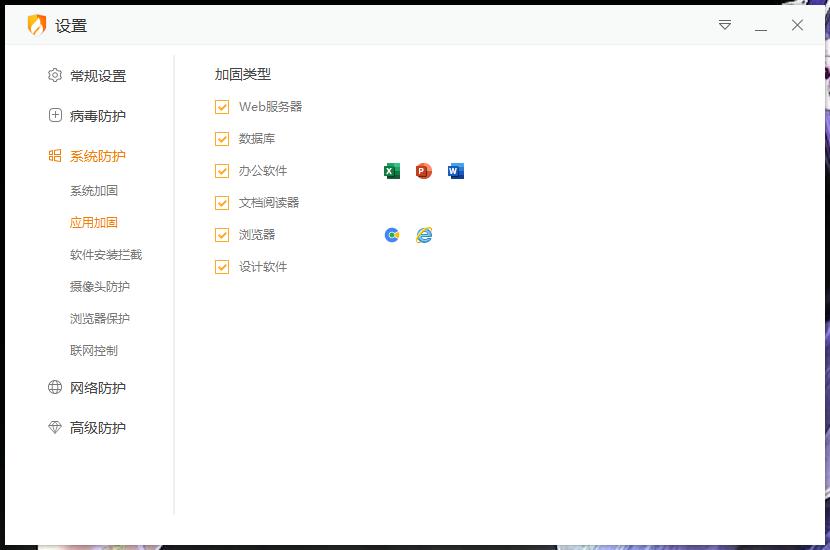Image resolution: width=830 pixels, height=550 pixels.
Task: Uncheck the 文档阅读器 checkbox
Action: pos(222,203)
